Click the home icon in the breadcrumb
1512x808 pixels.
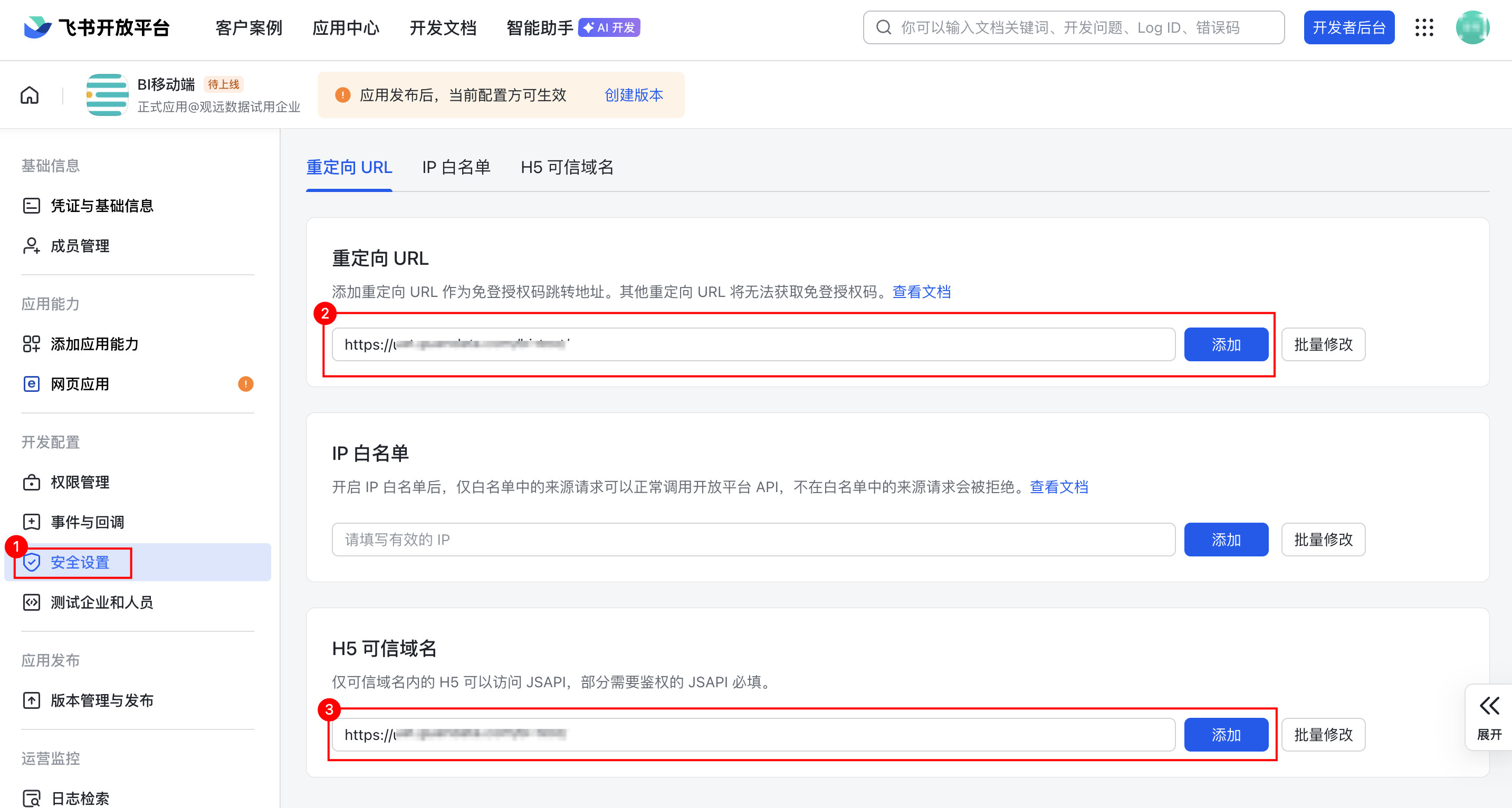(x=30, y=95)
